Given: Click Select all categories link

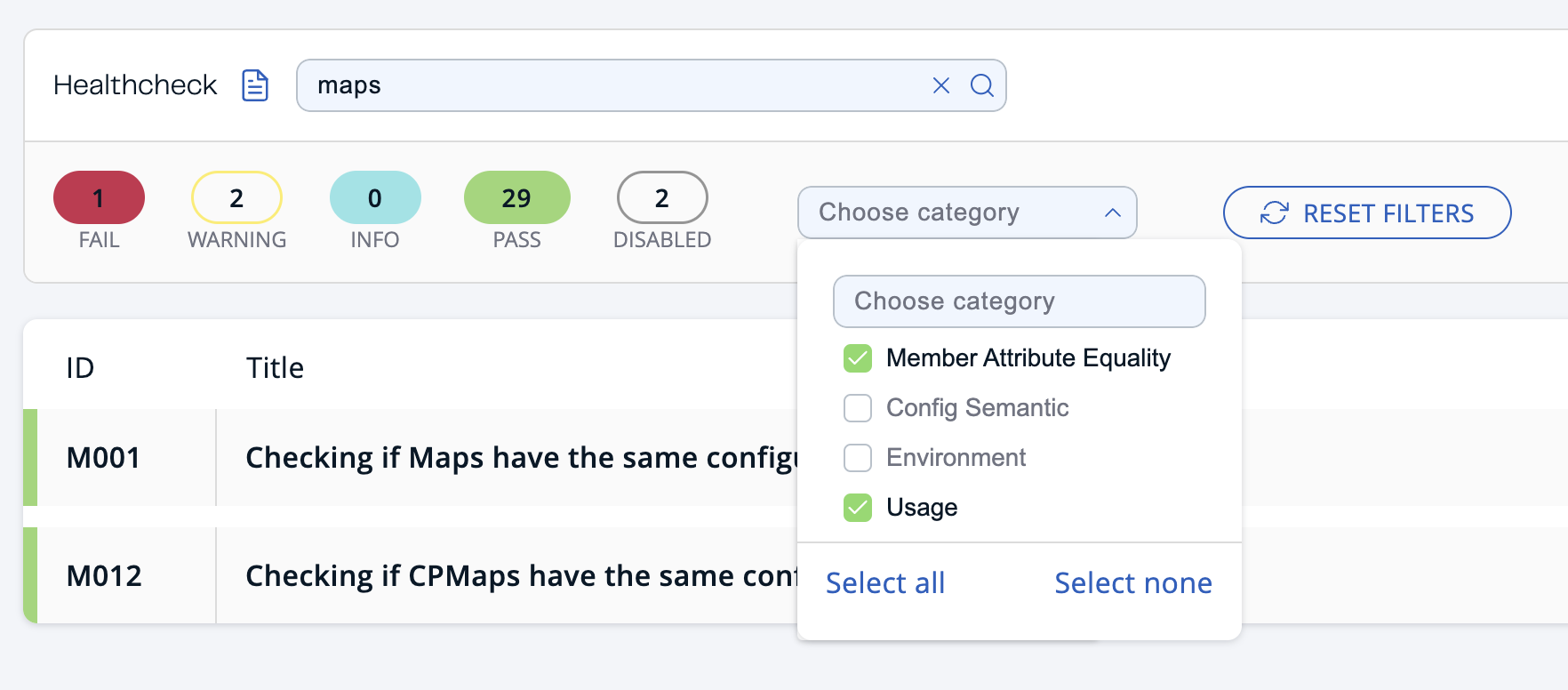Looking at the screenshot, I should coord(885,583).
